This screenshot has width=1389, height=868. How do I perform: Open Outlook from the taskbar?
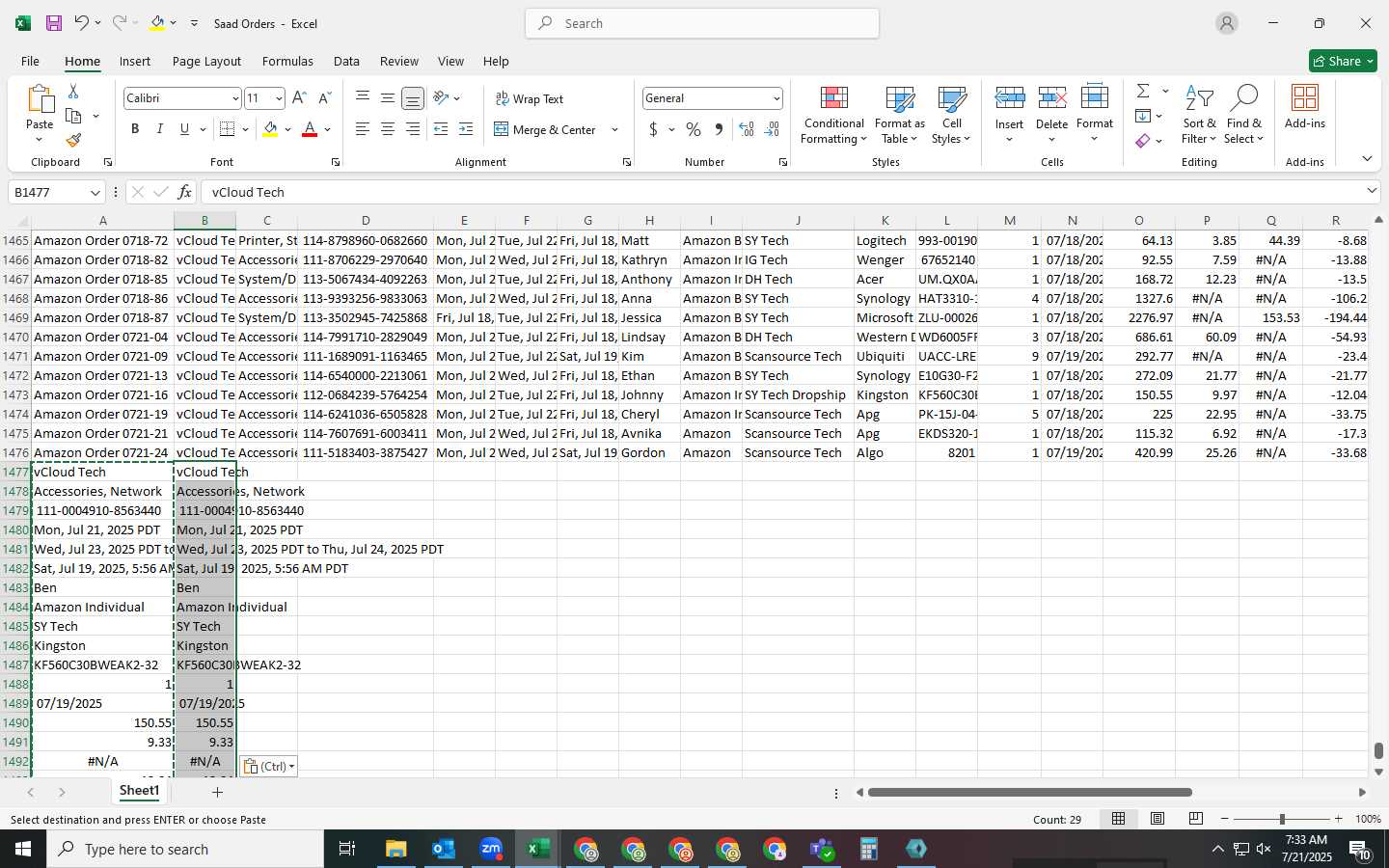(444, 849)
